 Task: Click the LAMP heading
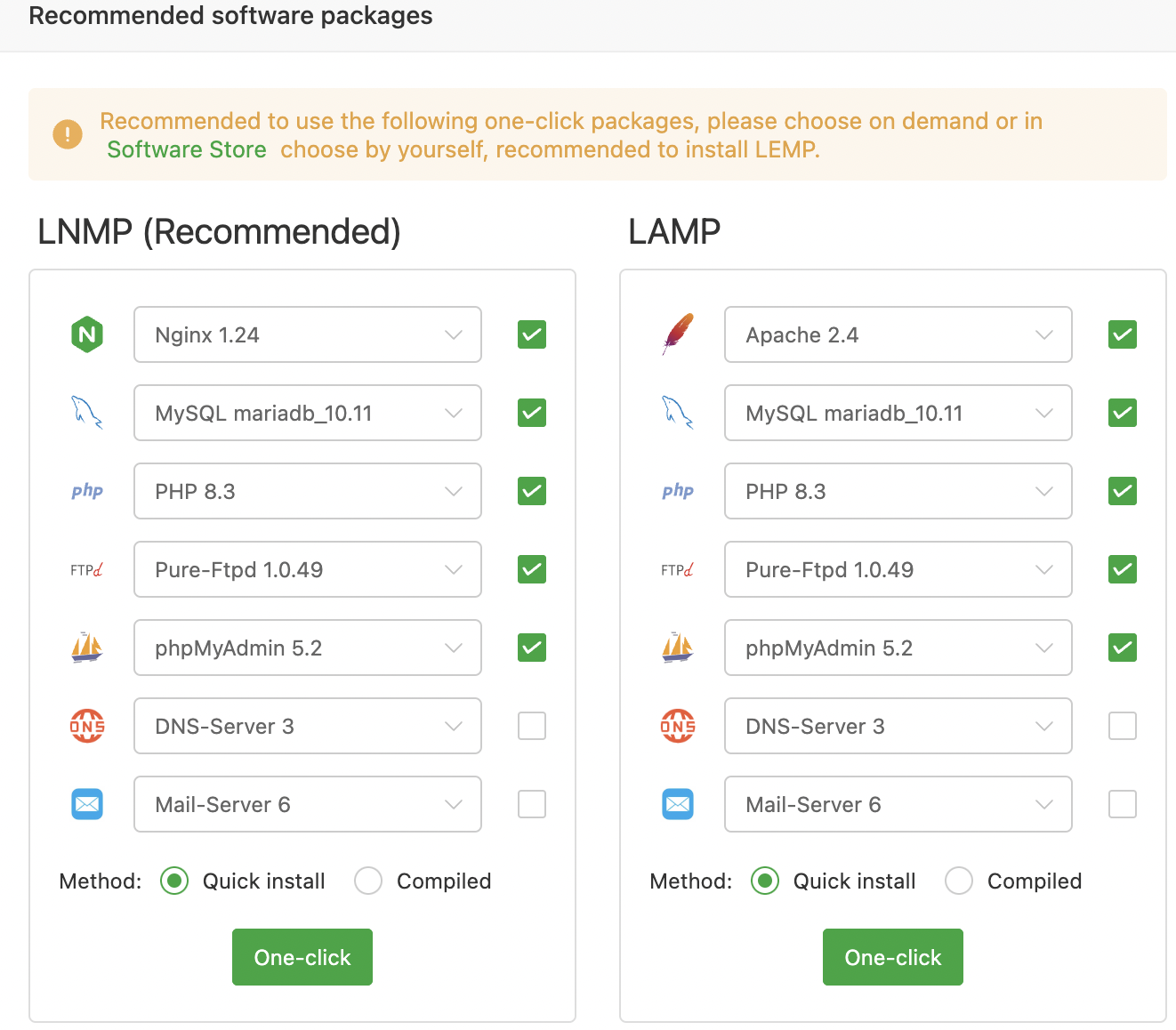coord(674,231)
